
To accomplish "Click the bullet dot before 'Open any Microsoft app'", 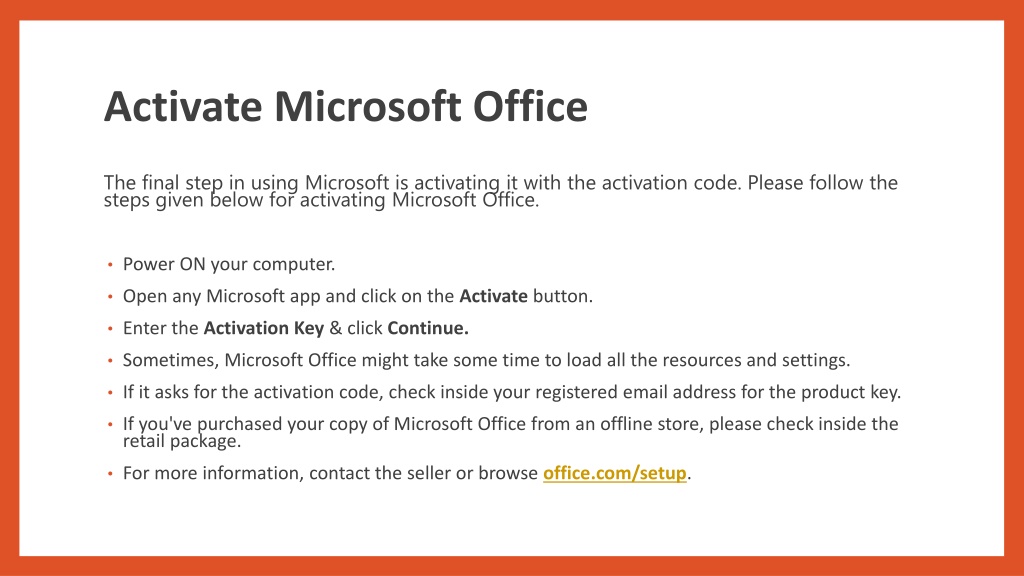I will [x=110, y=296].
